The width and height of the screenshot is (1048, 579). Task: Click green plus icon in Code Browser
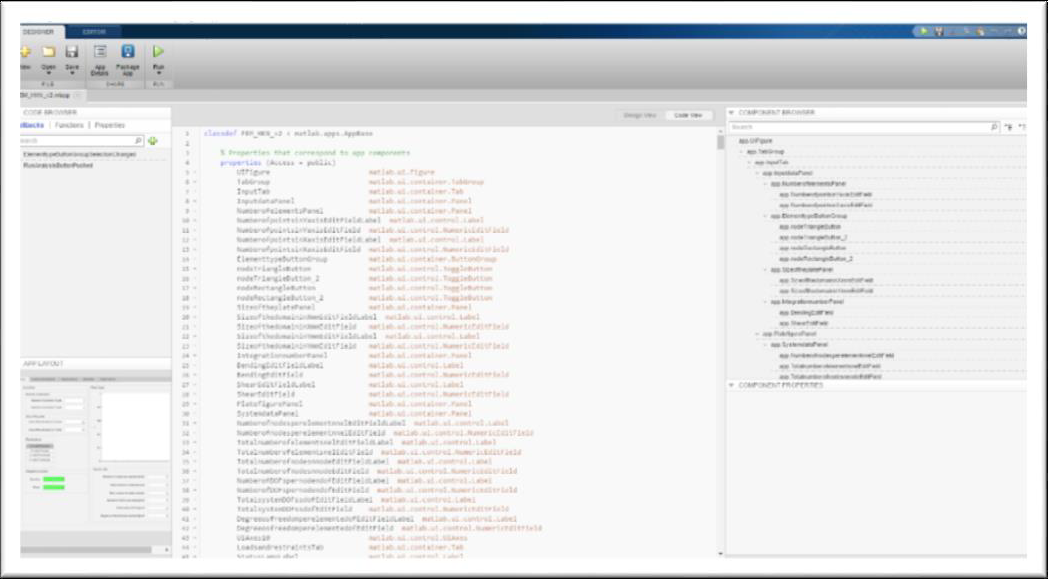(x=153, y=141)
